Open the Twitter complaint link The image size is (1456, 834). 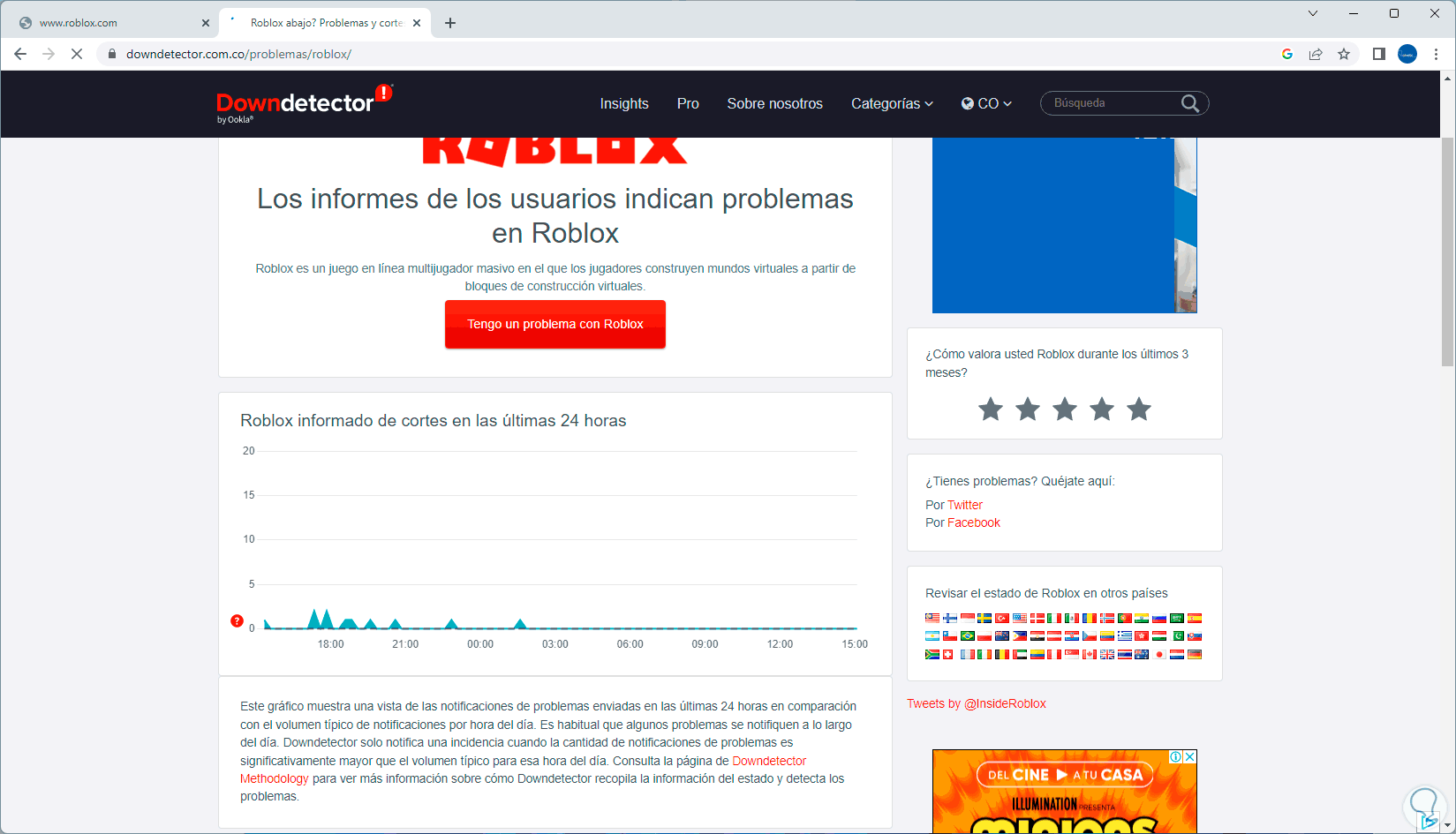pyautogui.click(x=965, y=505)
